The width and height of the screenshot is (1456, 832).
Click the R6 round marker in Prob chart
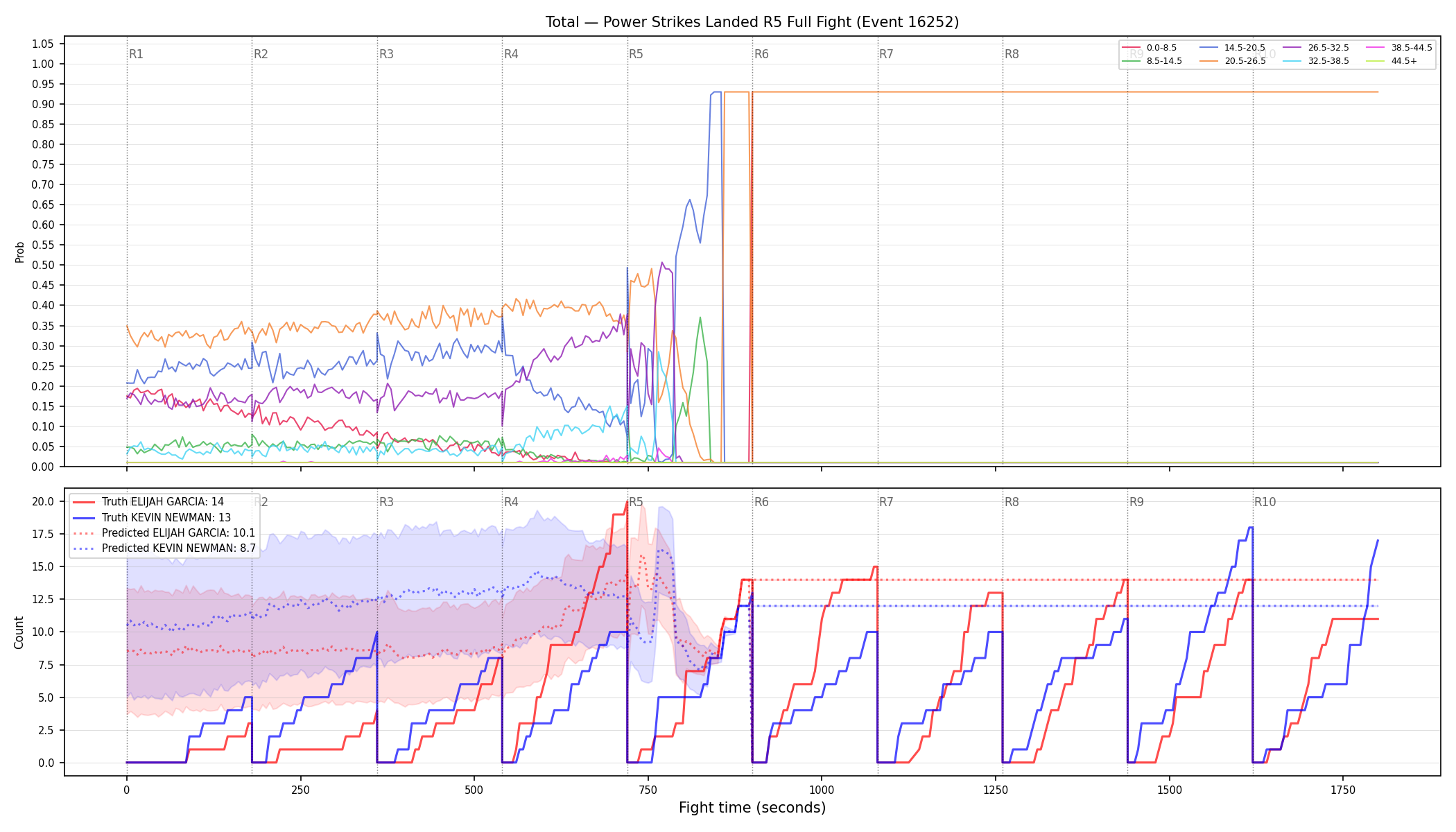pyautogui.click(x=761, y=54)
